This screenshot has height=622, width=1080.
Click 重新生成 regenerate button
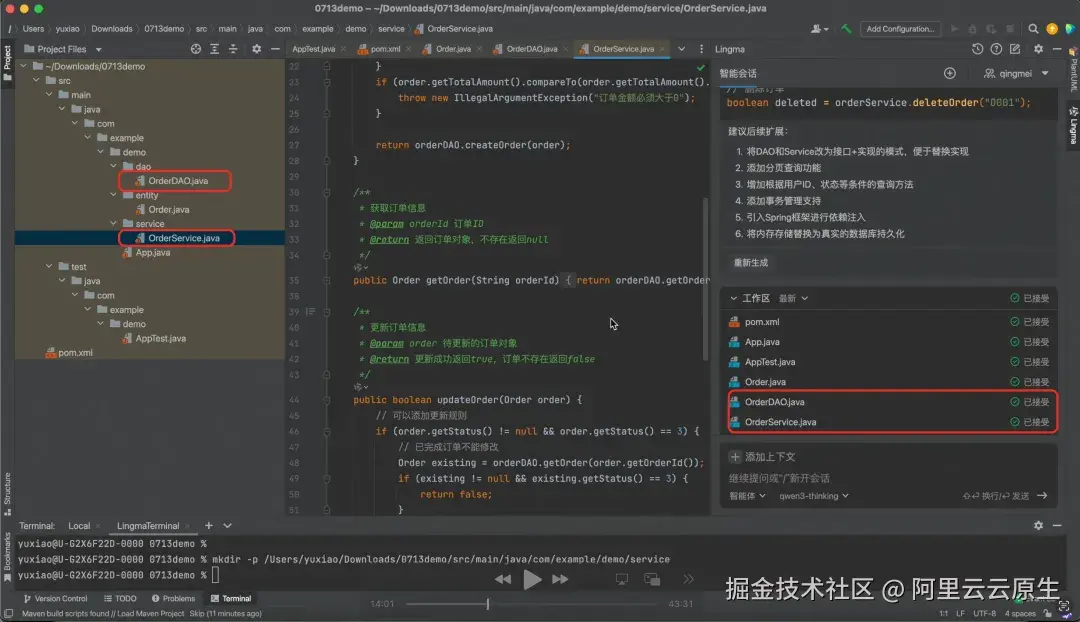tap(751, 262)
